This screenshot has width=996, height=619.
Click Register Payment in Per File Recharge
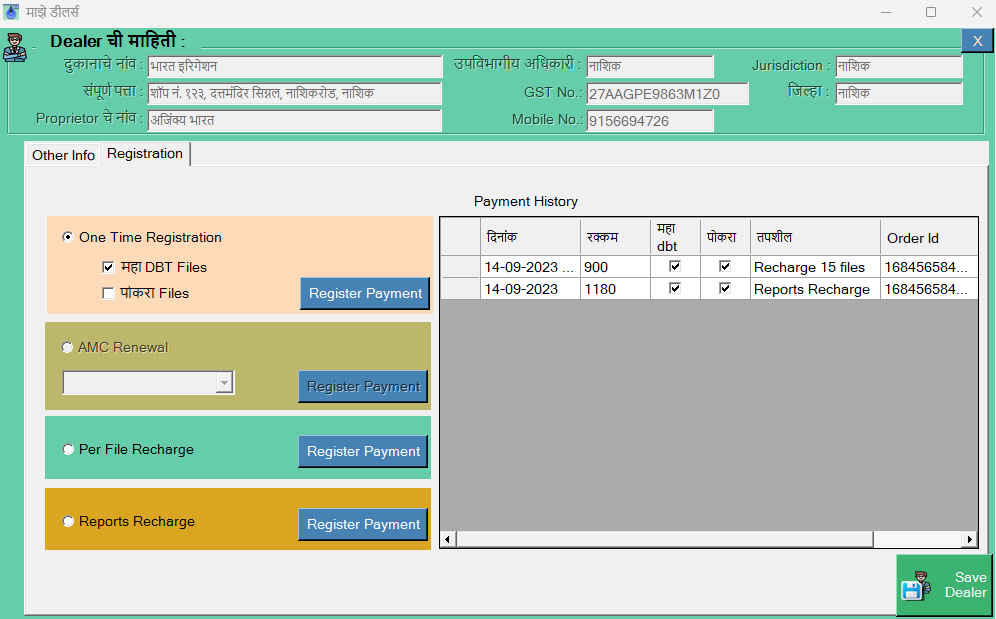tap(363, 451)
